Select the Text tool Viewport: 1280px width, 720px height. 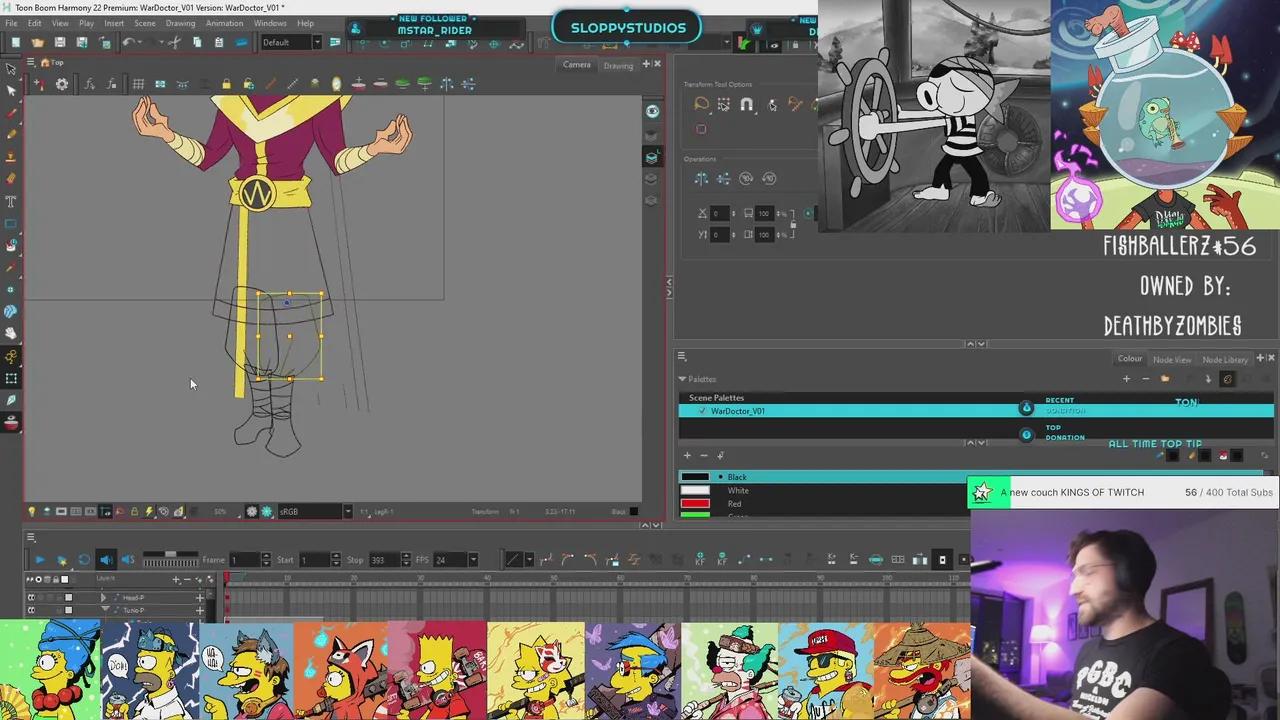click(x=11, y=200)
